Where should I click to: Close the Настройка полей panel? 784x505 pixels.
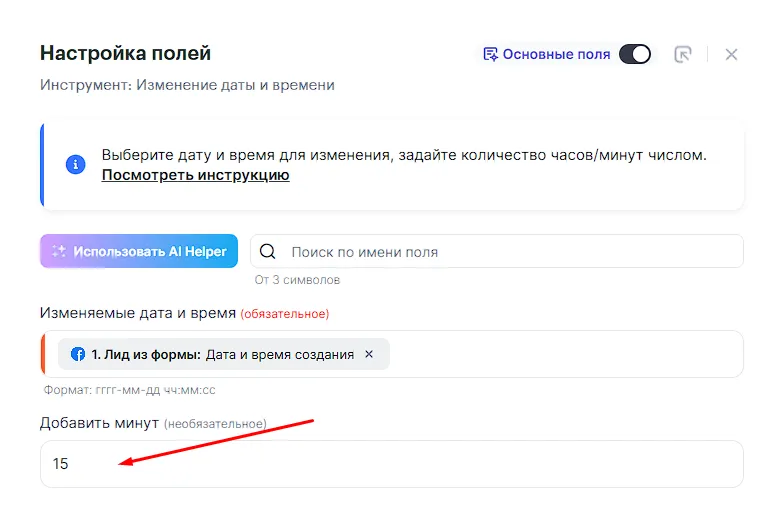(x=731, y=54)
